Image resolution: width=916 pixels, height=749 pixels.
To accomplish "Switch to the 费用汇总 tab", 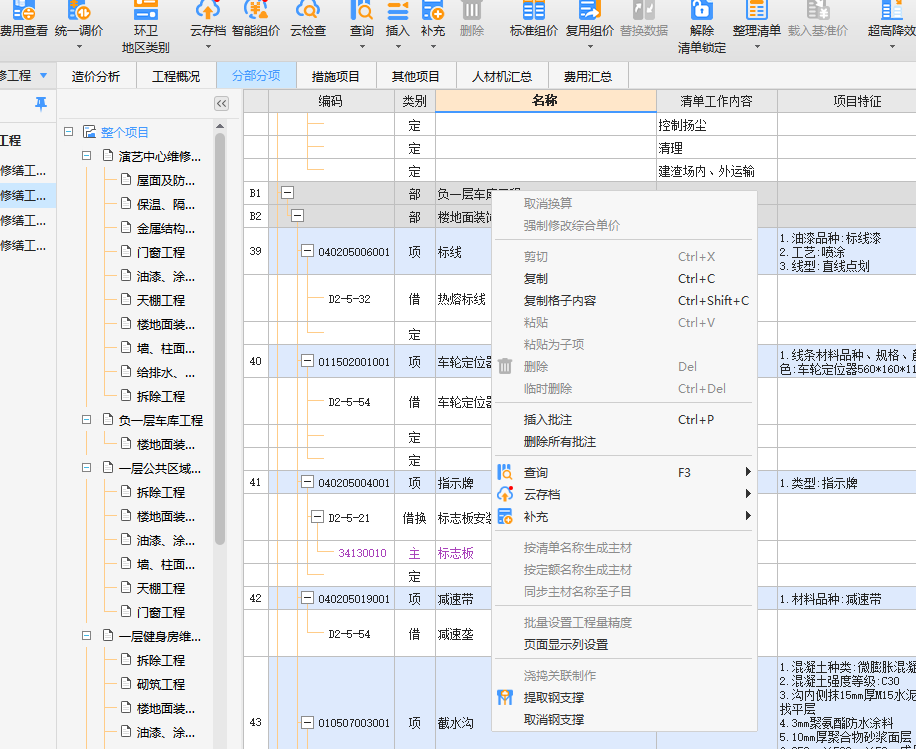I will point(588,77).
